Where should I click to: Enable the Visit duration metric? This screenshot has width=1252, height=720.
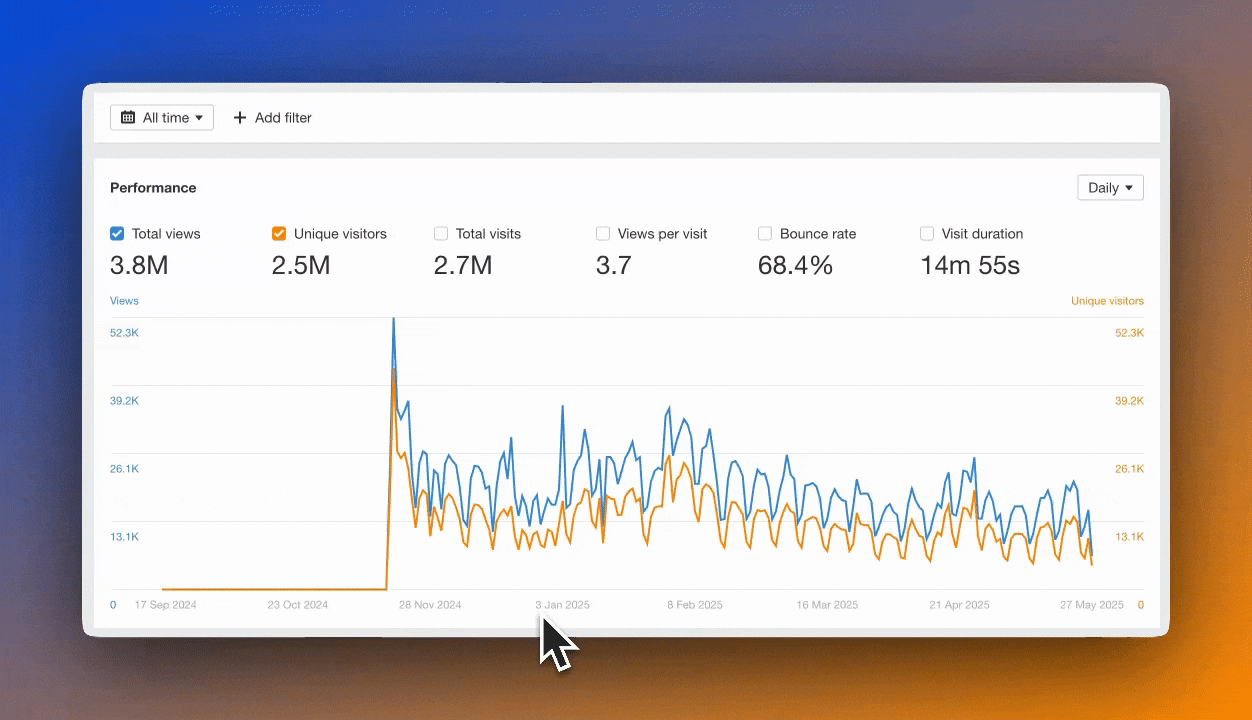tap(927, 233)
